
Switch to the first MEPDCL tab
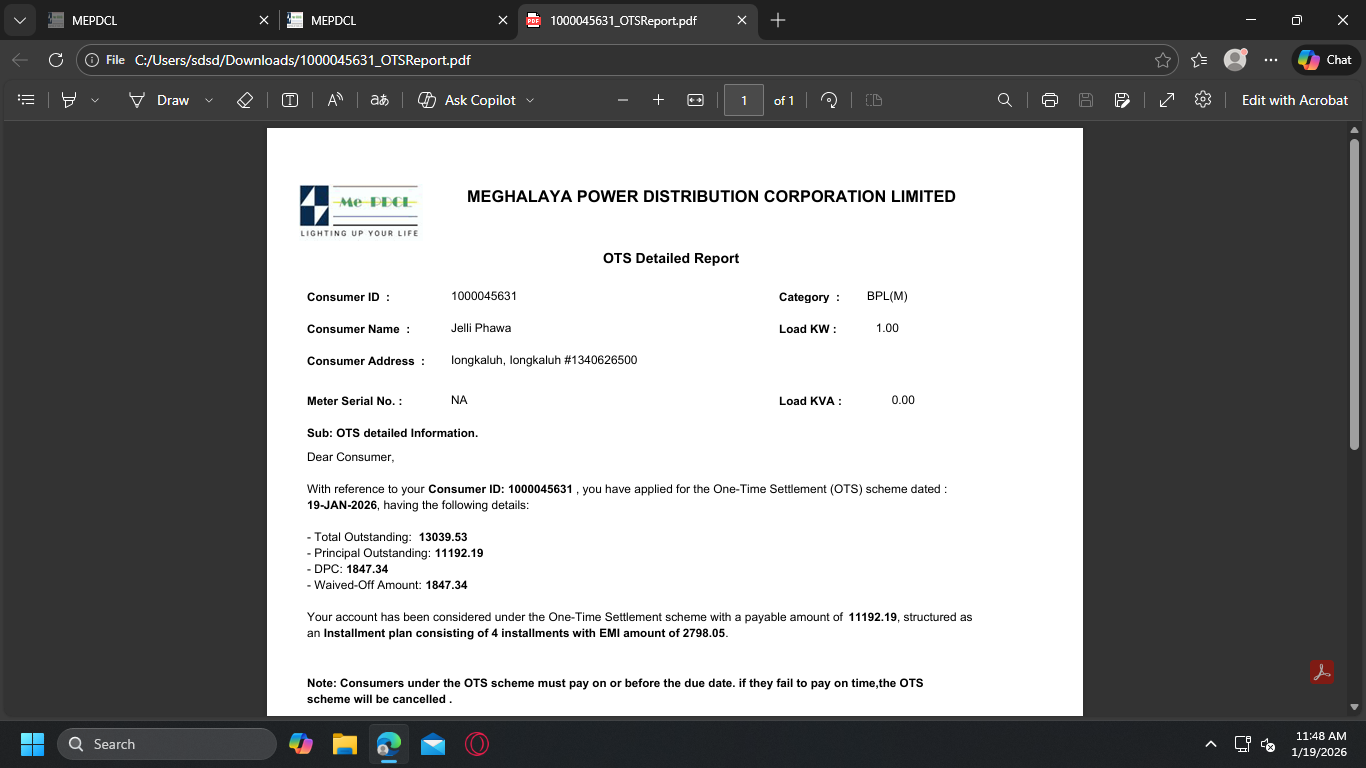[157, 20]
